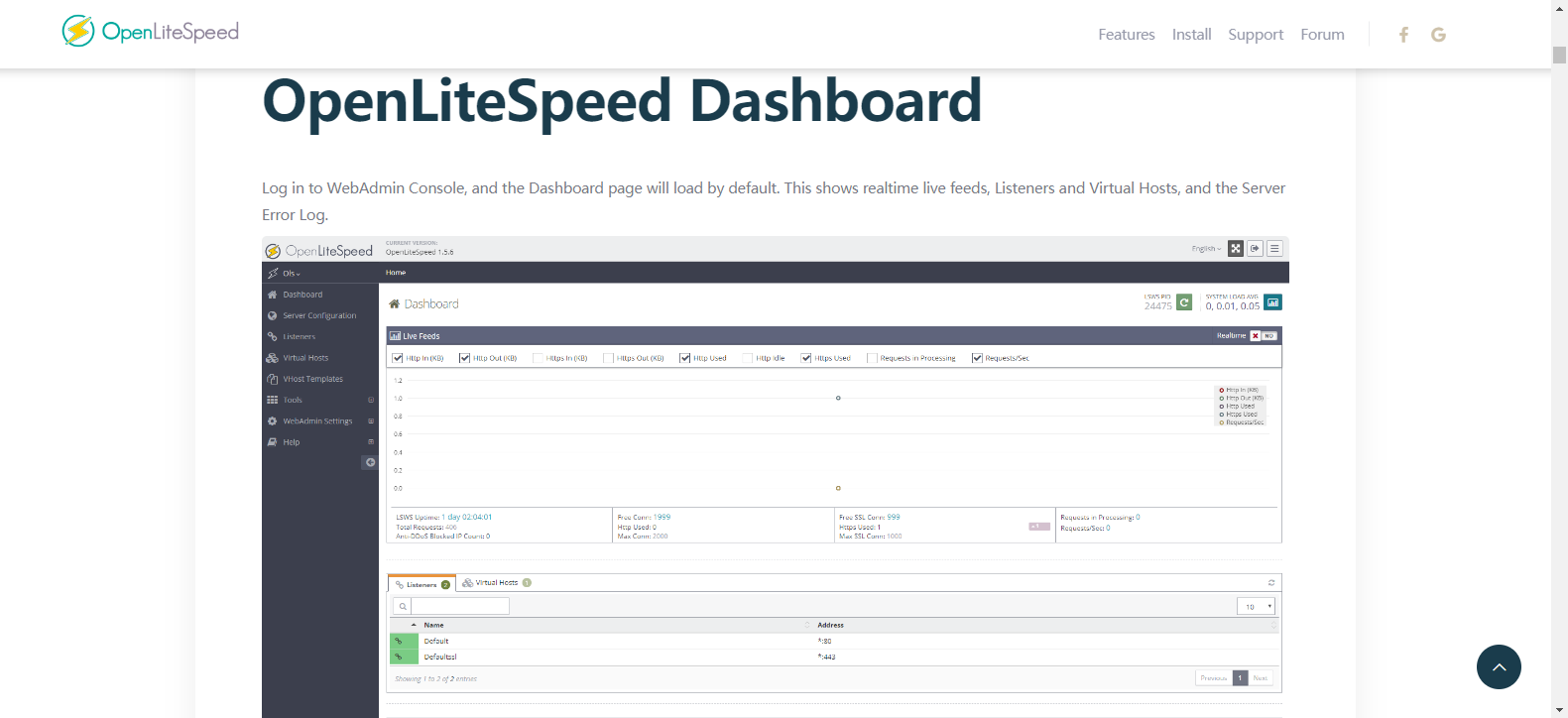
Task: Open the Ols server dropdown in sidebar
Action: 291,274
